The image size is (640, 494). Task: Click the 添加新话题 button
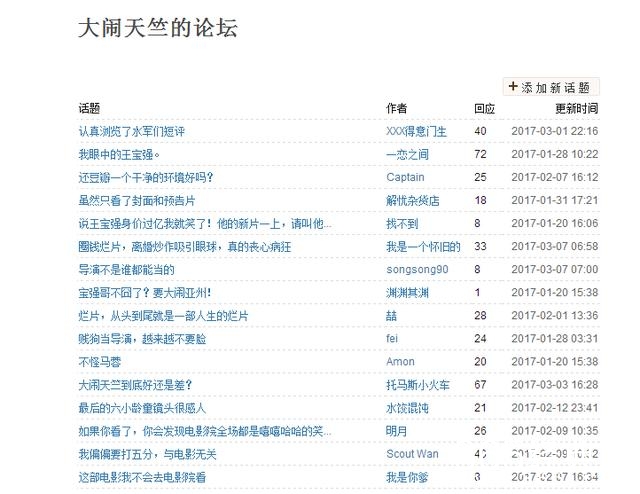551,87
